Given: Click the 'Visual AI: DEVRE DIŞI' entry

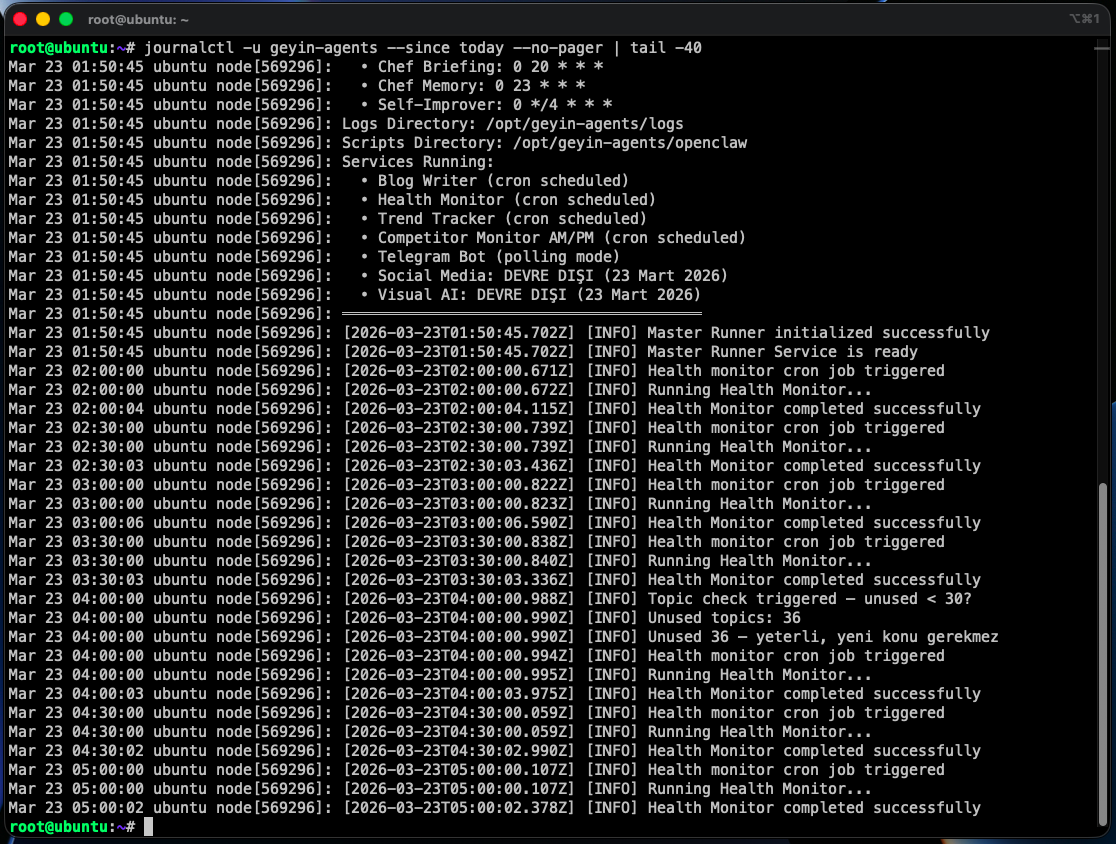Looking at the screenshot, I should pyautogui.click(x=539, y=295).
